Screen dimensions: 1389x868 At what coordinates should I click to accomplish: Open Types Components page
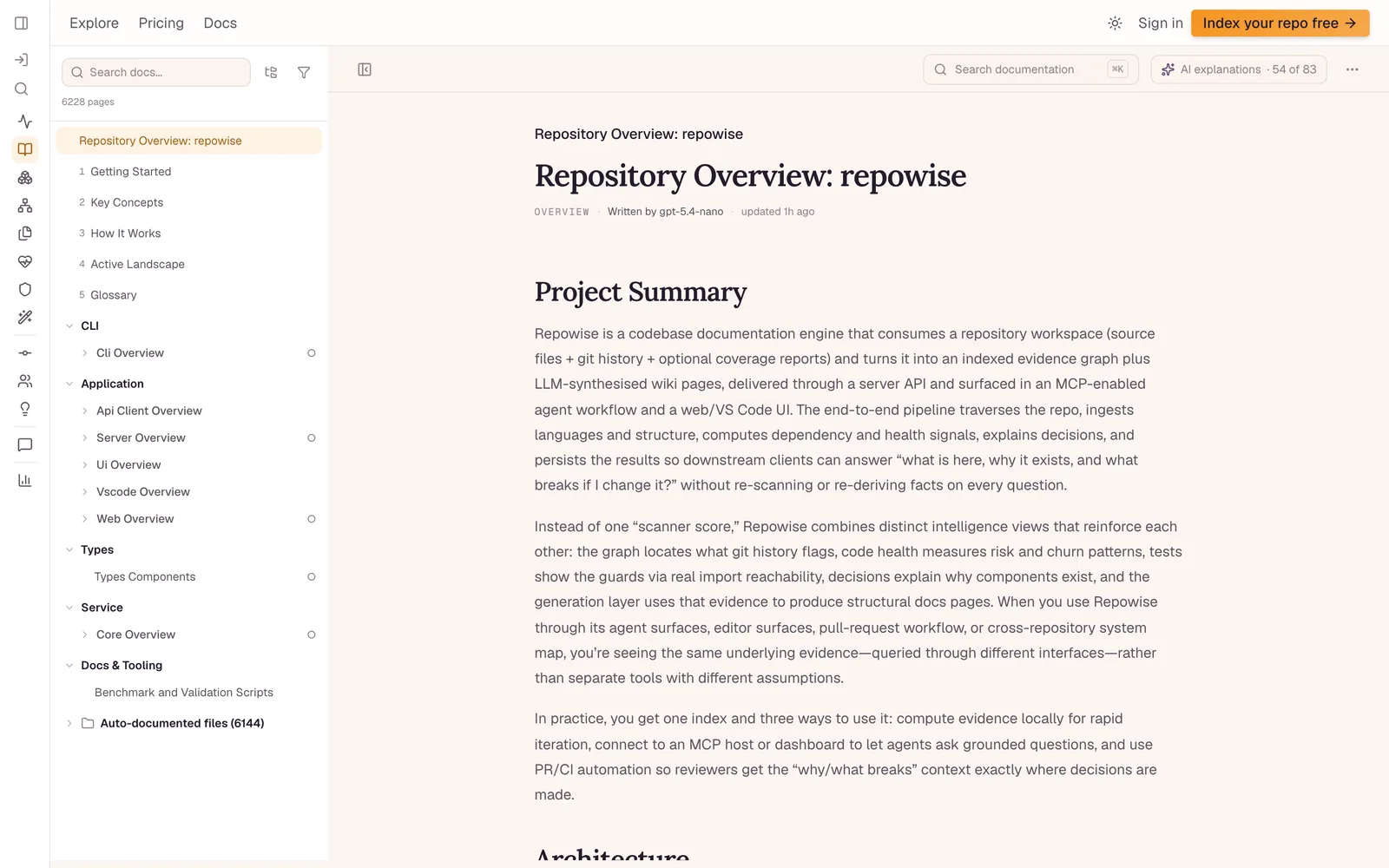tap(145, 577)
